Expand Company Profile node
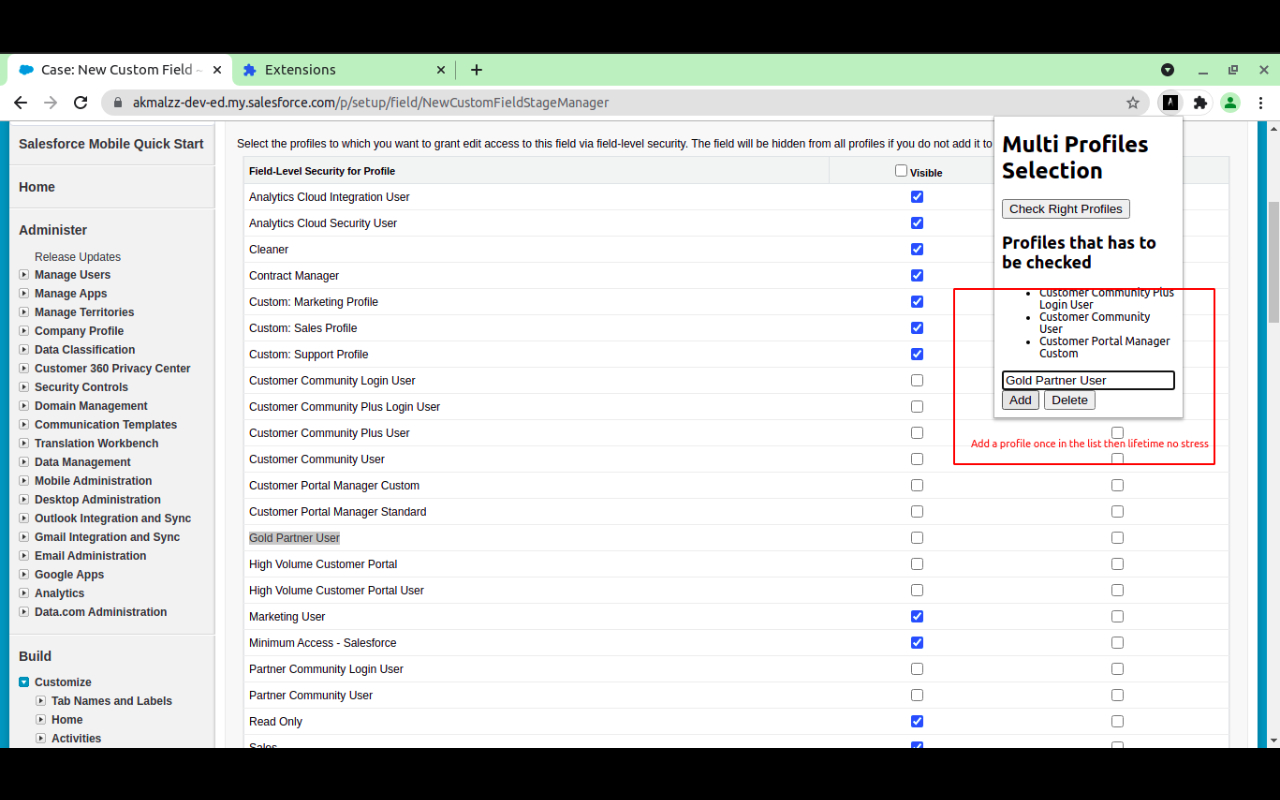The image size is (1280, 800). 24,331
